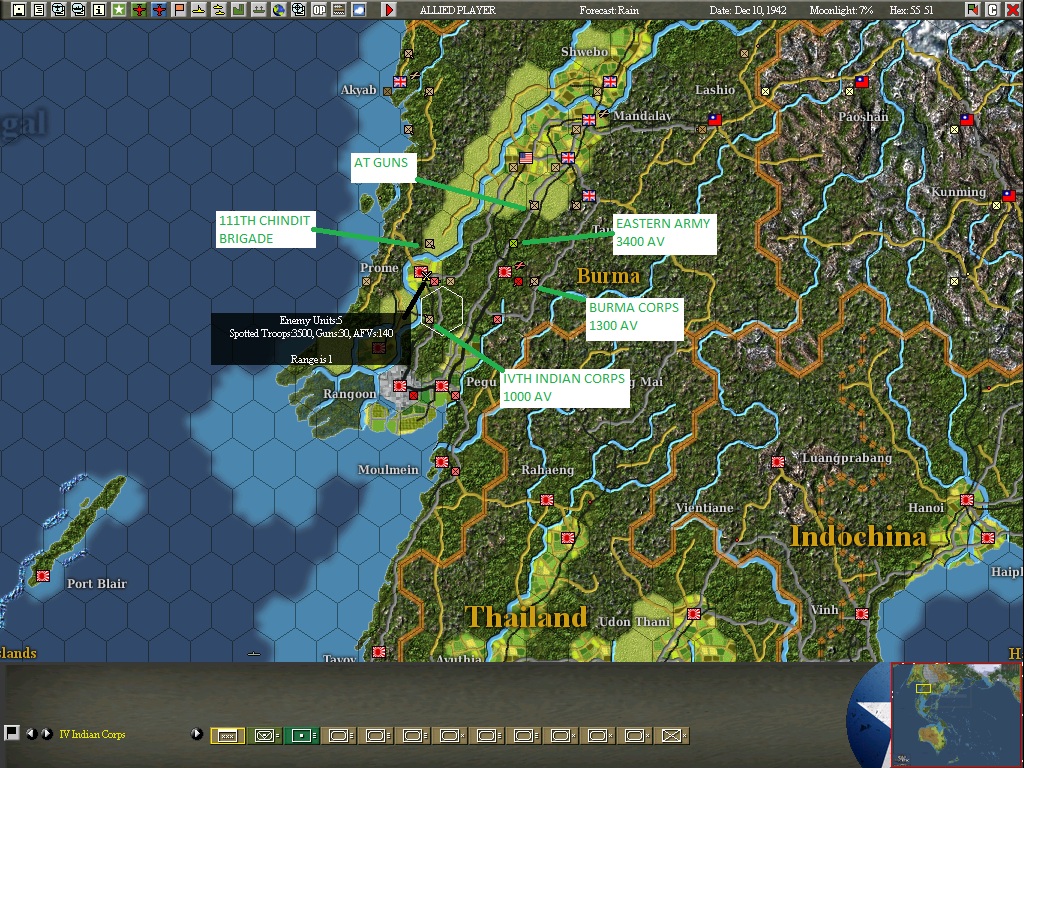Click the green and red flags icon
Screen dimensions: 1061x898
pos(972,9)
